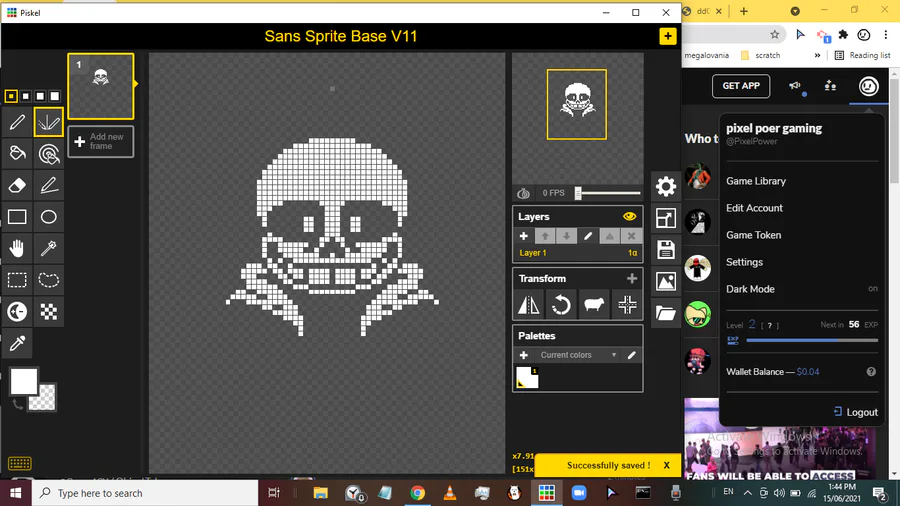Image resolution: width=900 pixels, height=506 pixels.
Task: Click the wallet balance help icon
Action: 871,372
